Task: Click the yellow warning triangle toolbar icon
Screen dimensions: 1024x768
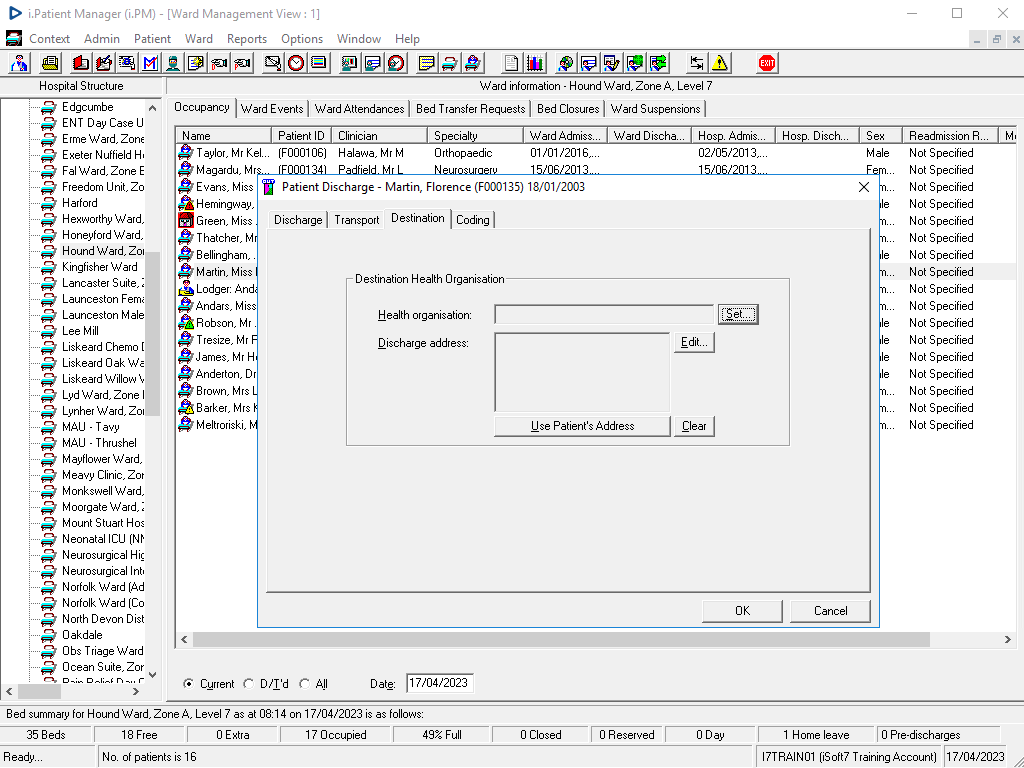Action: pos(720,63)
